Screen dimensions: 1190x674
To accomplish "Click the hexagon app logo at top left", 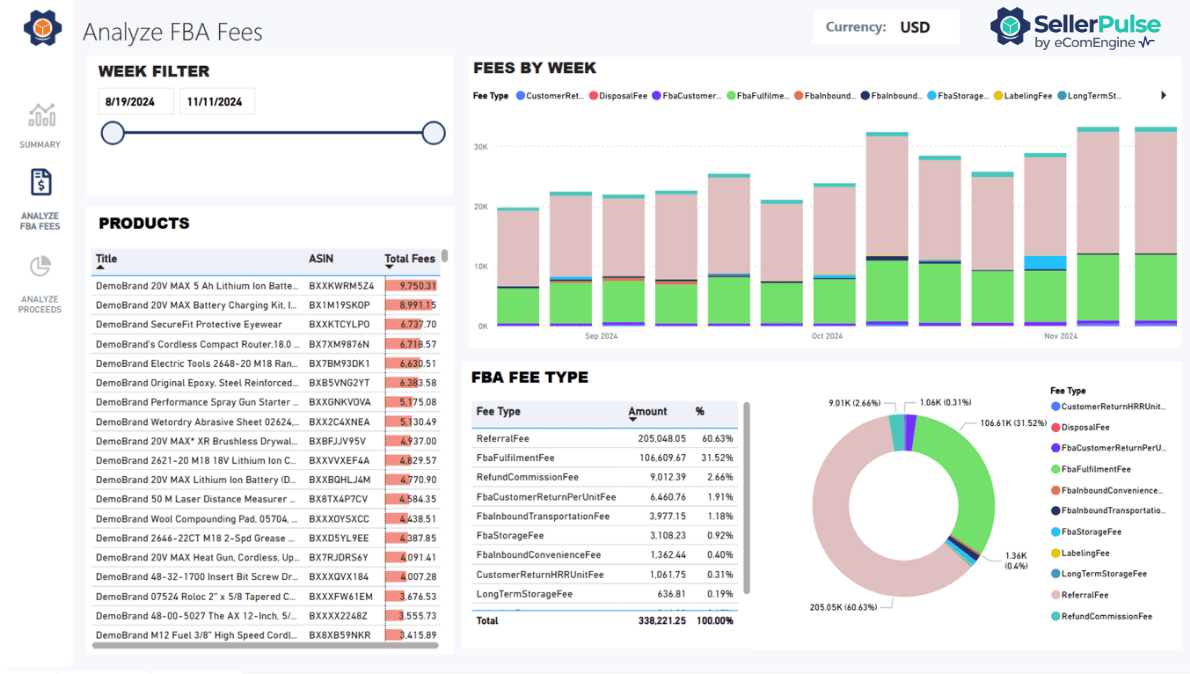I will [42, 27].
